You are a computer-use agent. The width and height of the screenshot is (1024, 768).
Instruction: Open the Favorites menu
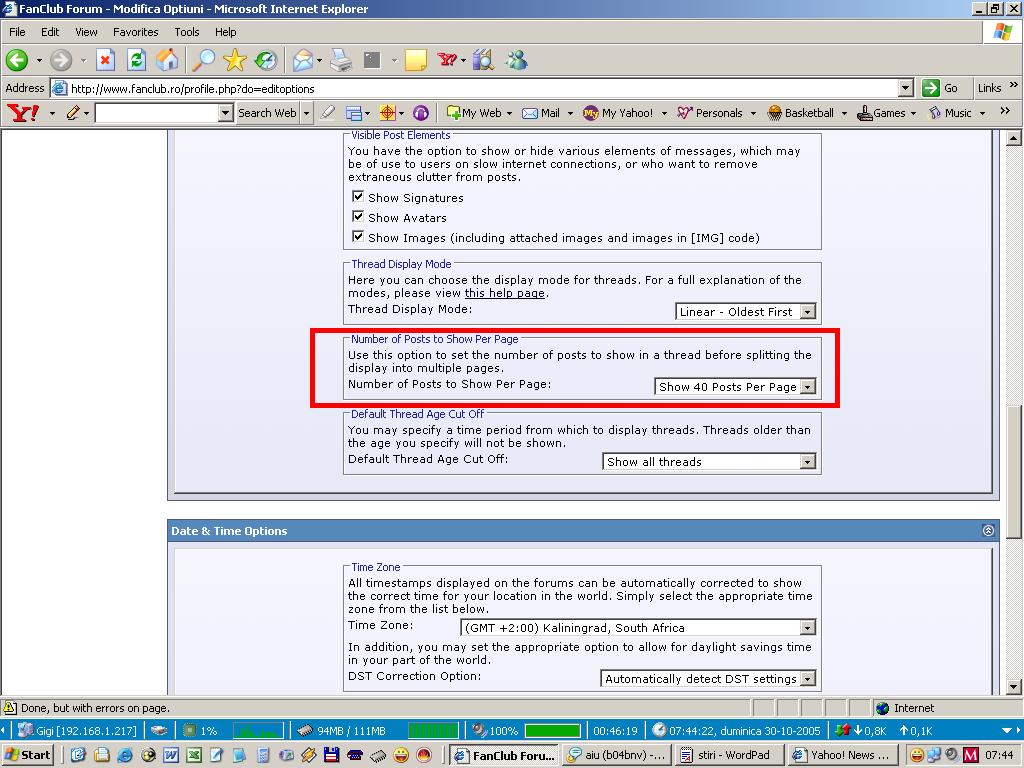pyautogui.click(x=135, y=32)
